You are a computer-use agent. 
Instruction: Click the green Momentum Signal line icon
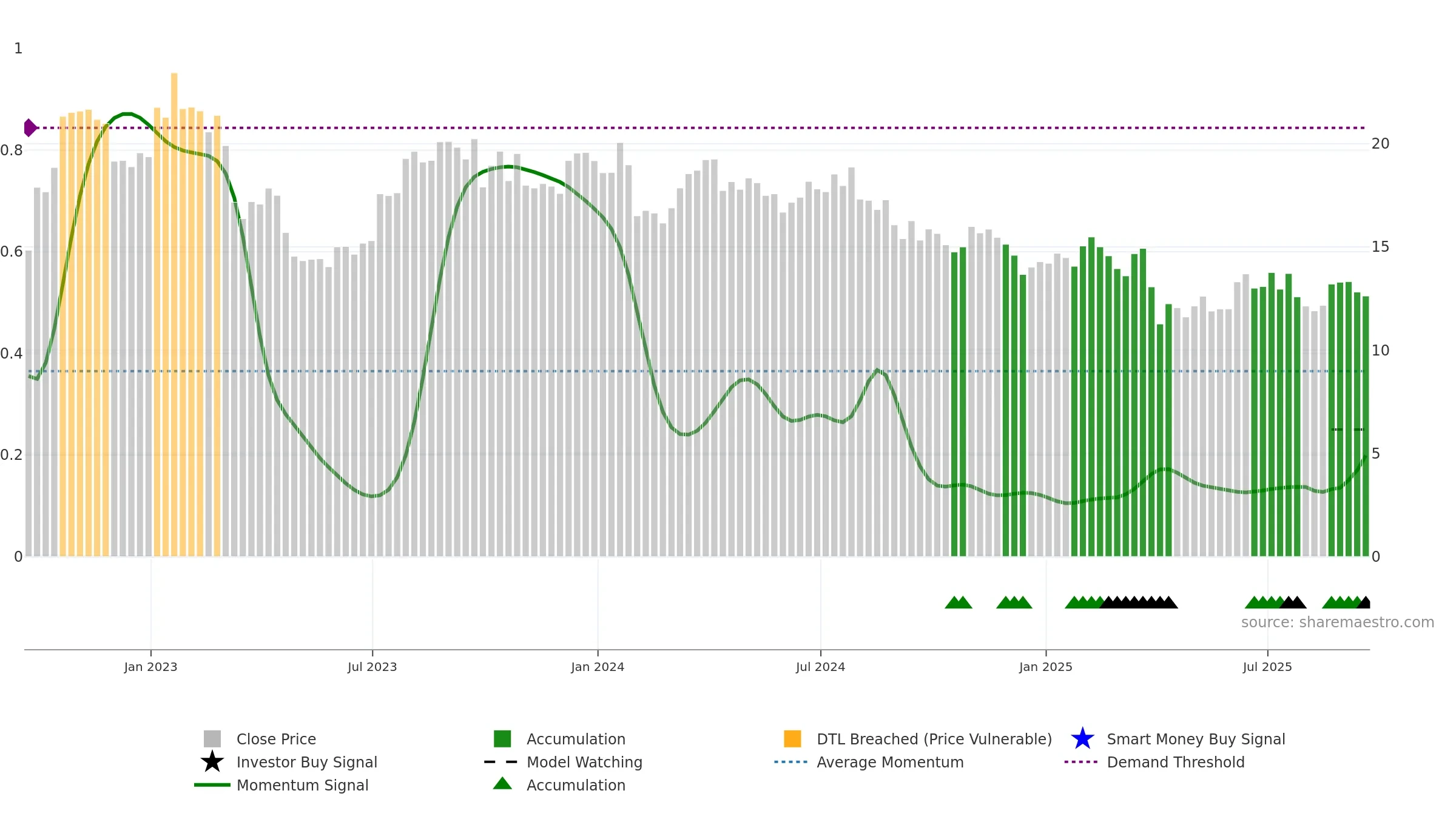click(x=212, y=785)
